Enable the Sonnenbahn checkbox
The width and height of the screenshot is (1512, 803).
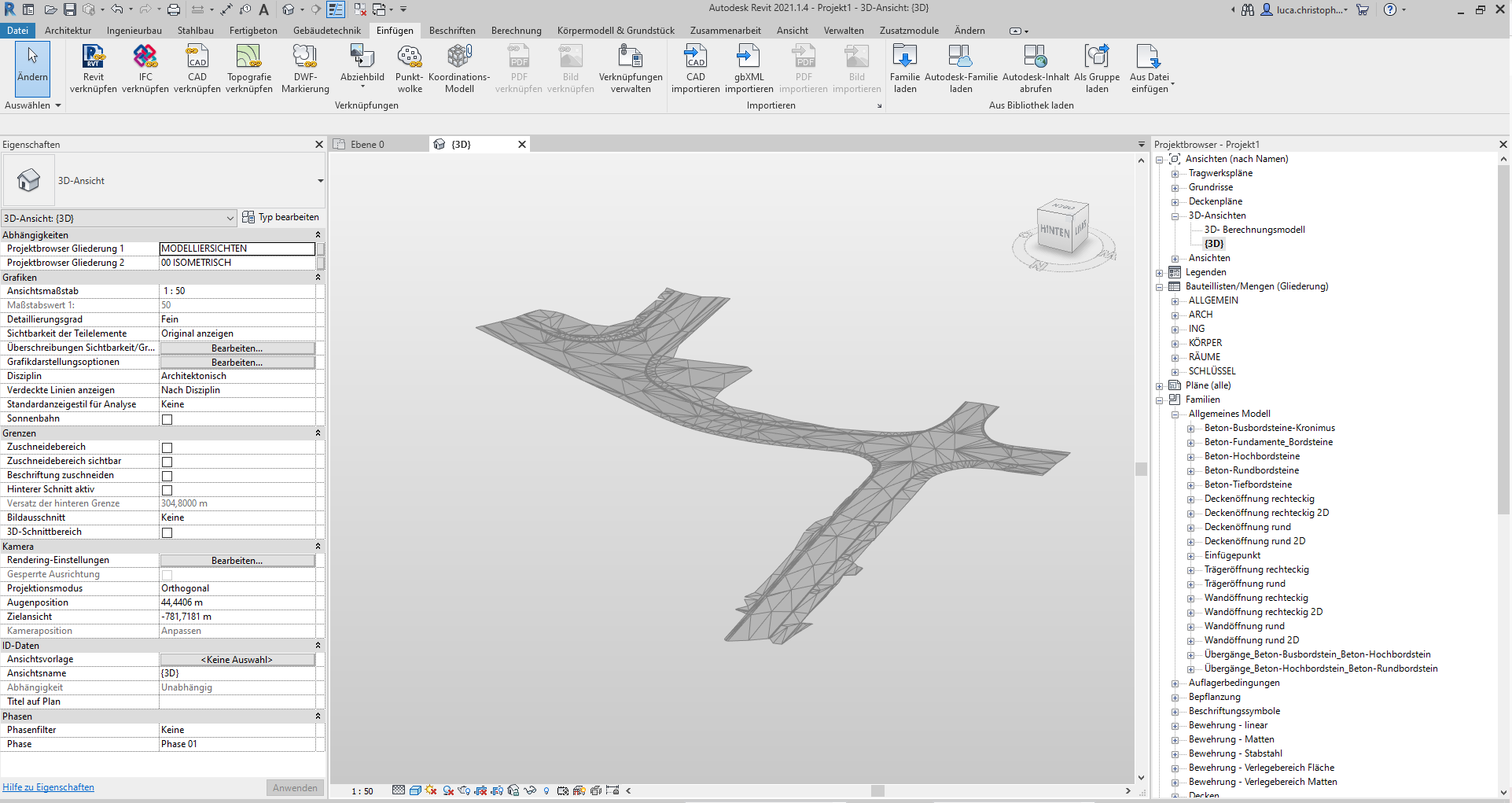tap(167, 419)
